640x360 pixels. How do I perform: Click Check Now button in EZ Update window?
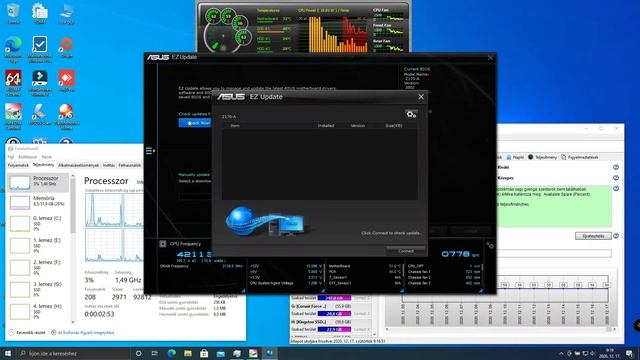click(196, 123)
